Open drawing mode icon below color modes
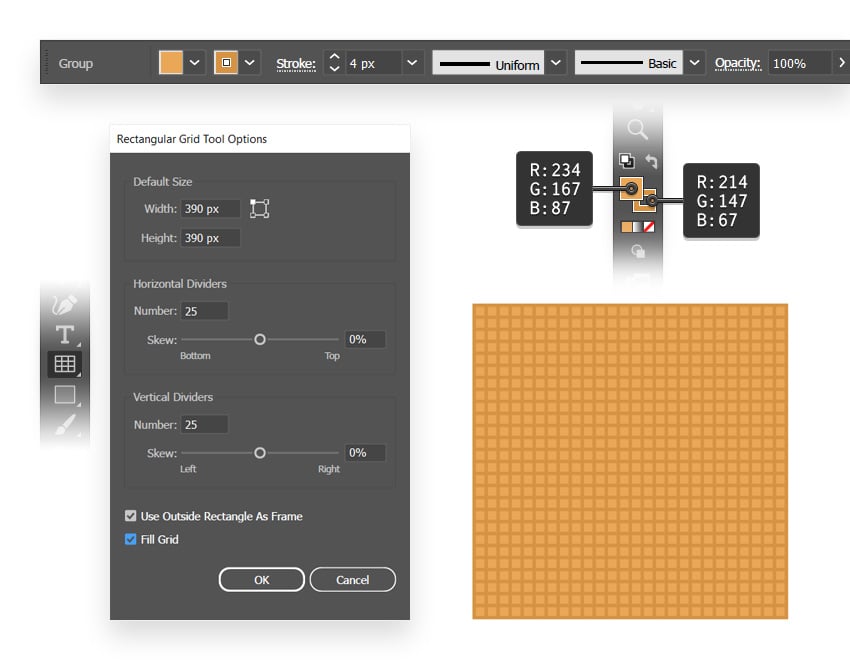850x660 pixels. click(638, 251)
